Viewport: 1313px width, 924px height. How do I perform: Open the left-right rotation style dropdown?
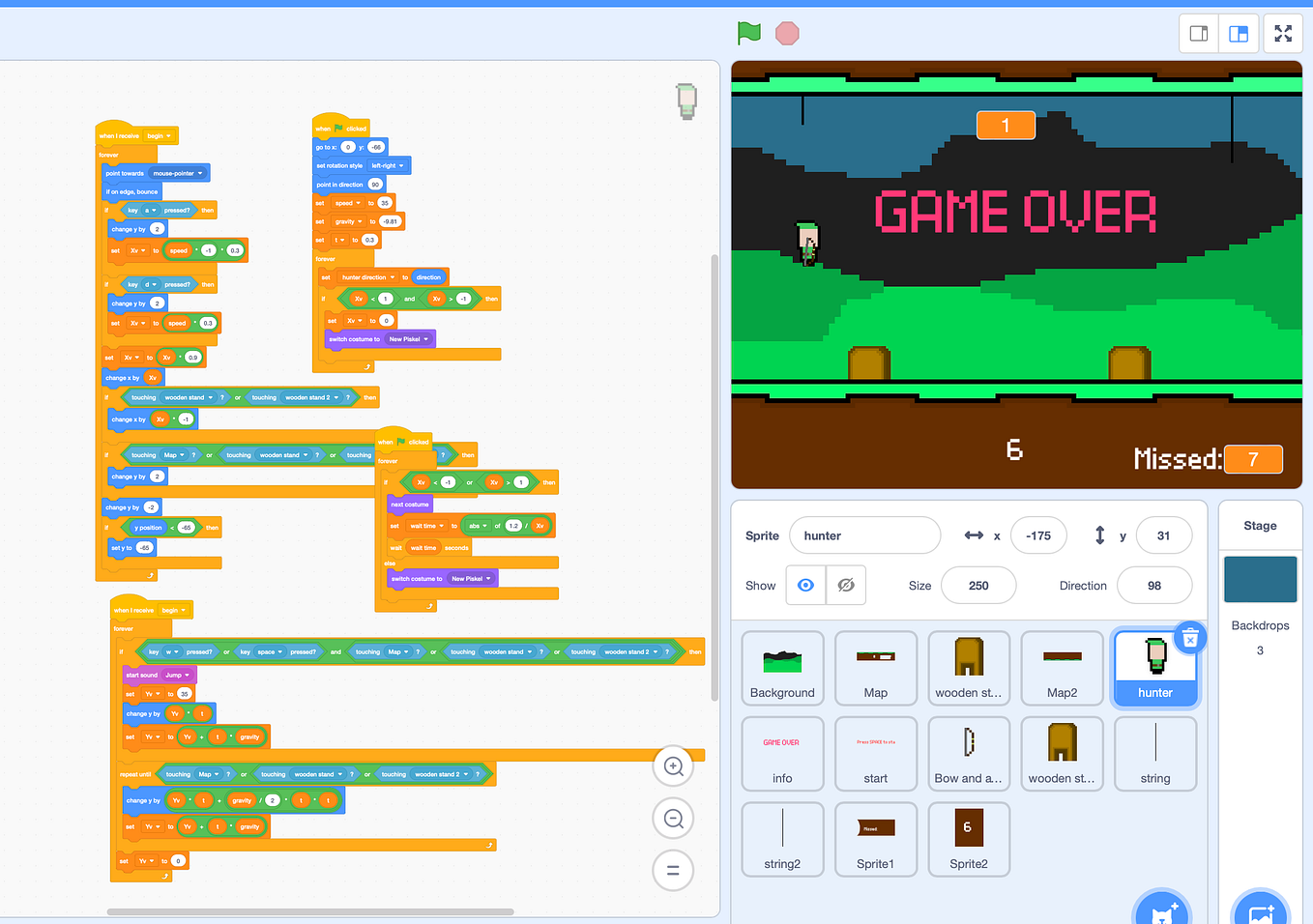coord(388,165)
